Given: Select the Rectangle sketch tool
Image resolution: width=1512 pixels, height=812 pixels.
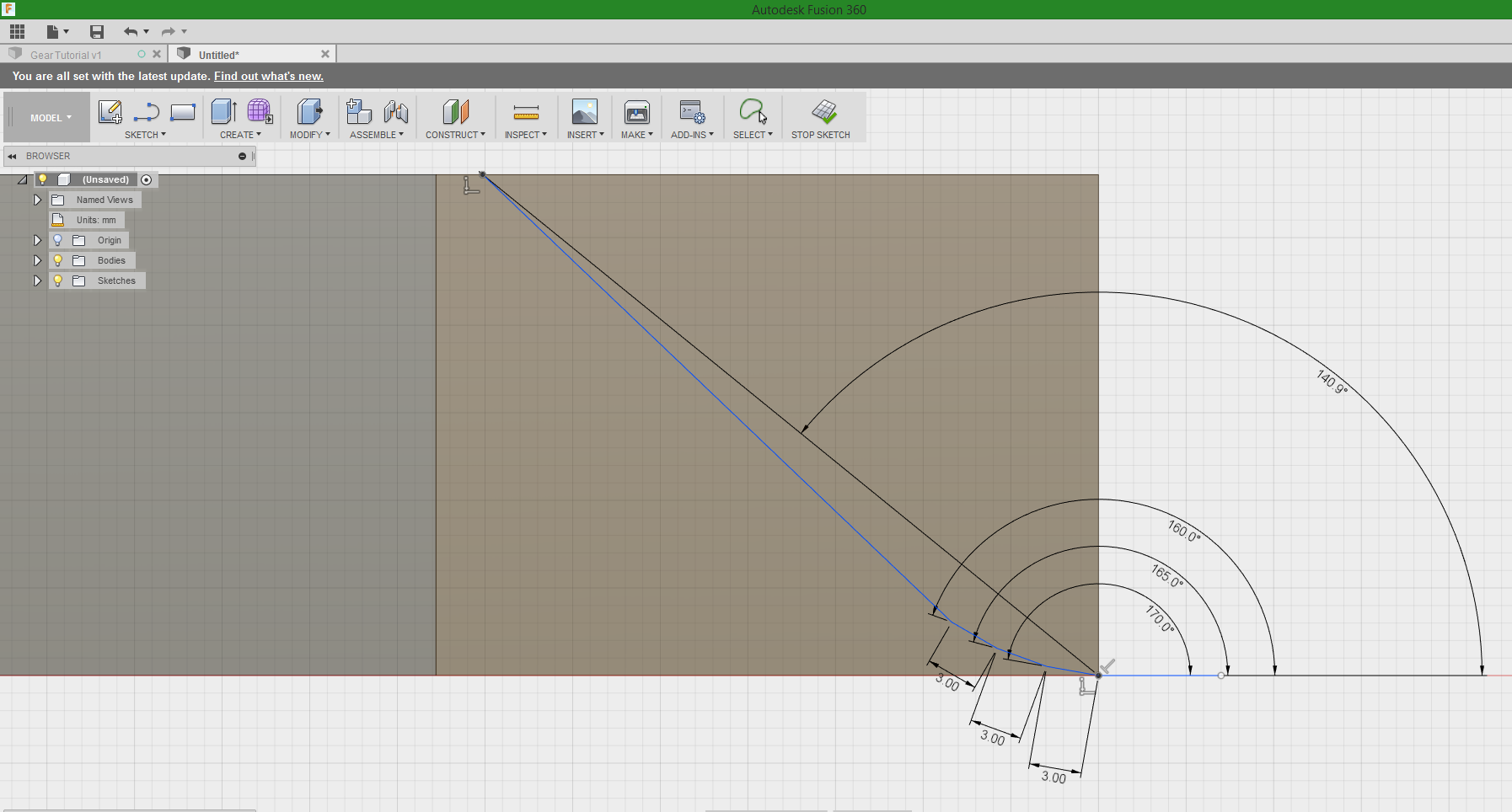Looking at the screenshot, I should [x=183, y=112].
